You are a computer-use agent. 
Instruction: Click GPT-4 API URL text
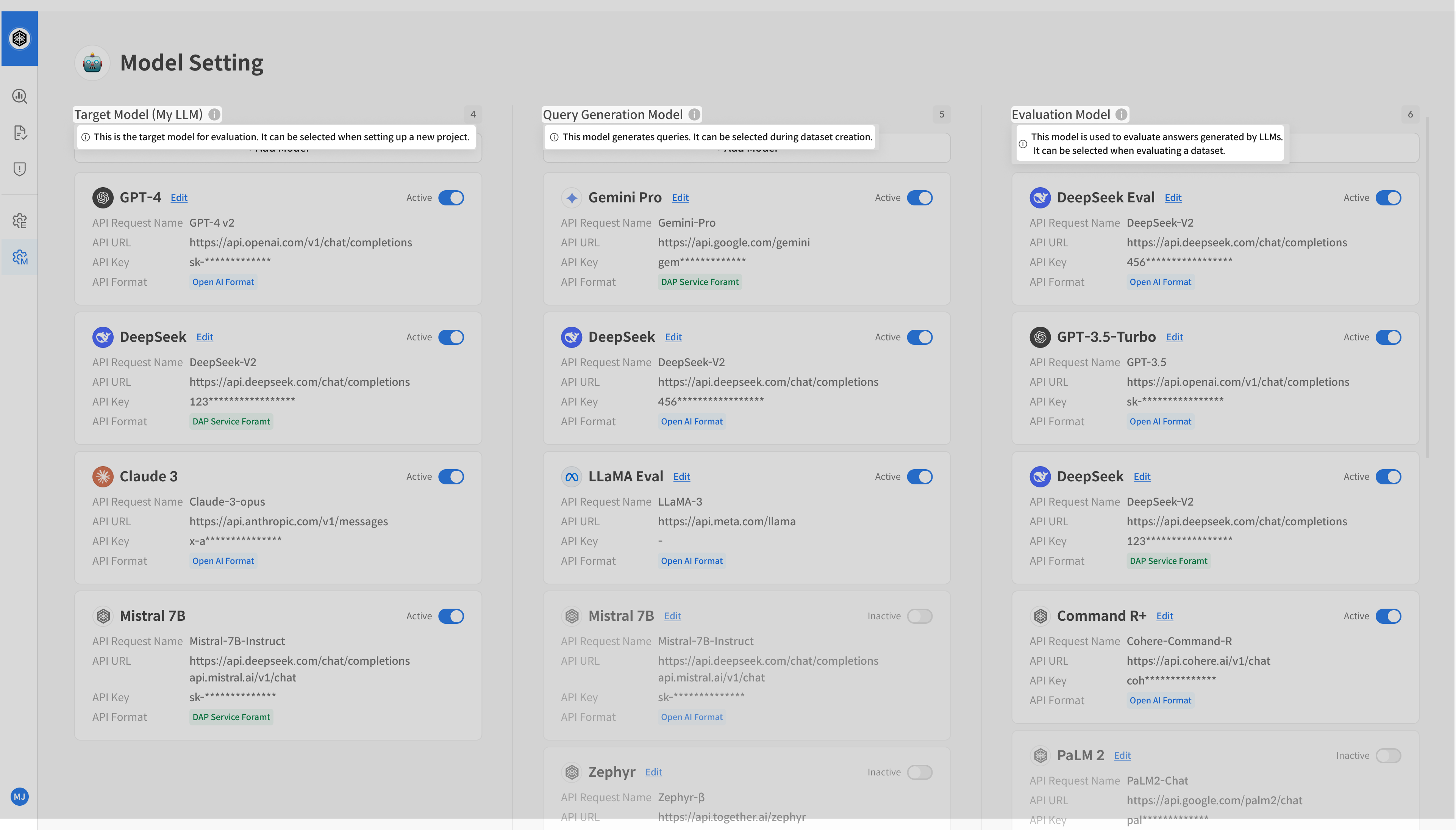point(301,243)
